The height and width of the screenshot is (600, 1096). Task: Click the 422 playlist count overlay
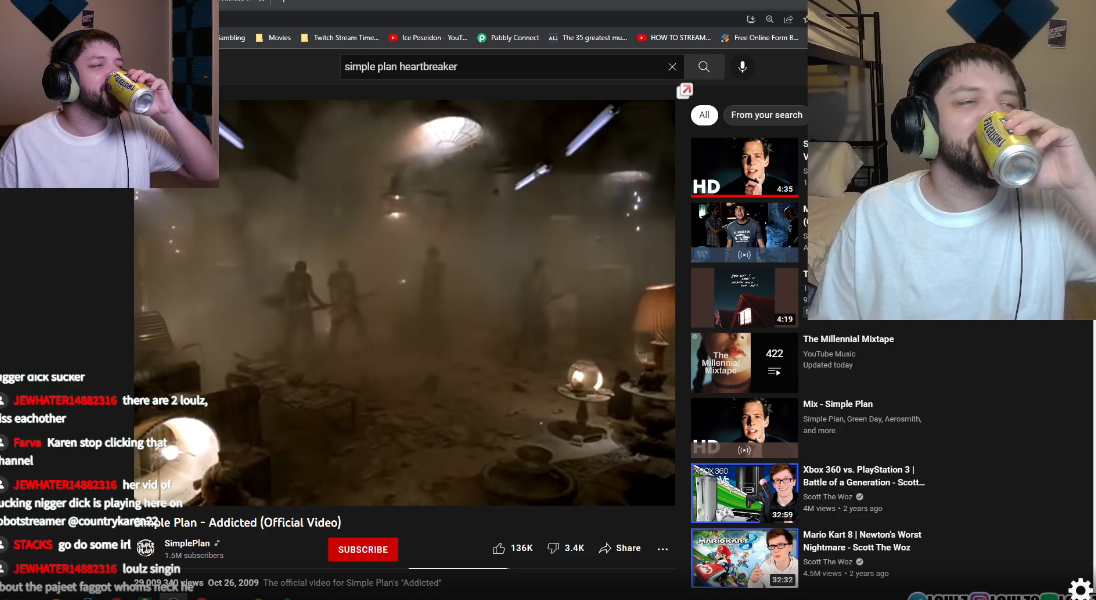click(774, 362)
